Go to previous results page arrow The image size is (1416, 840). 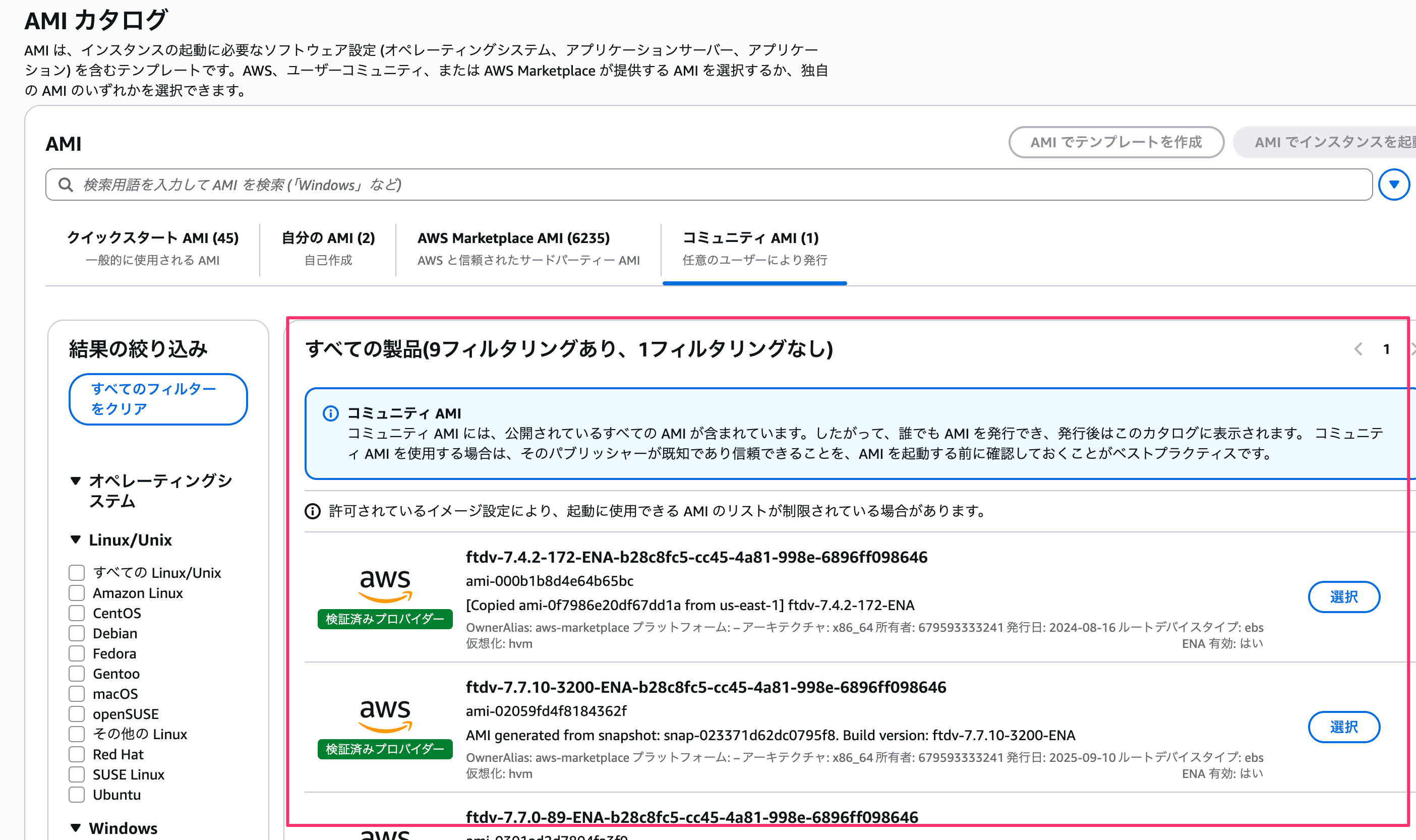(1359, 349)
